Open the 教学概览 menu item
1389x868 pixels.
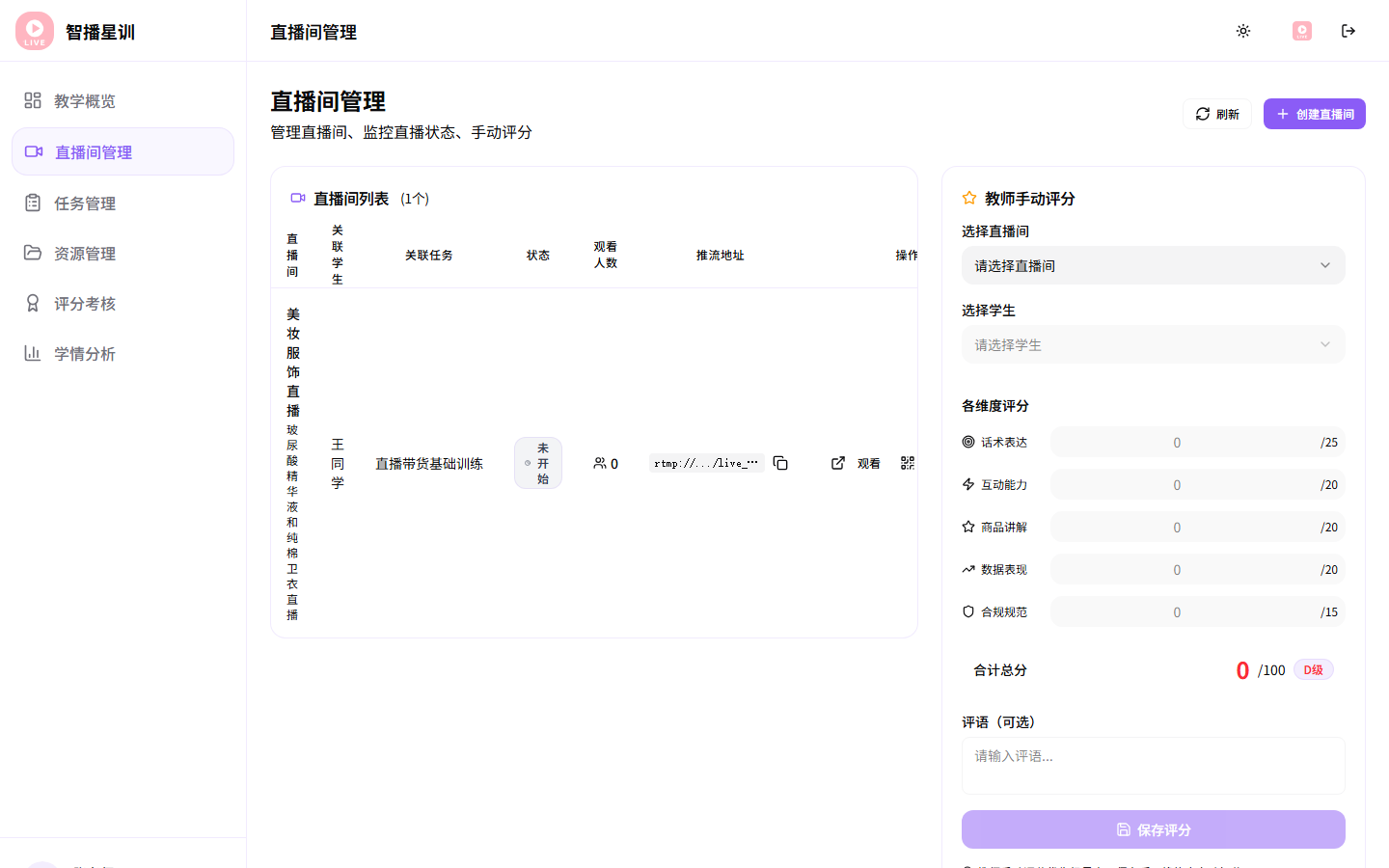tap(123, 100)
